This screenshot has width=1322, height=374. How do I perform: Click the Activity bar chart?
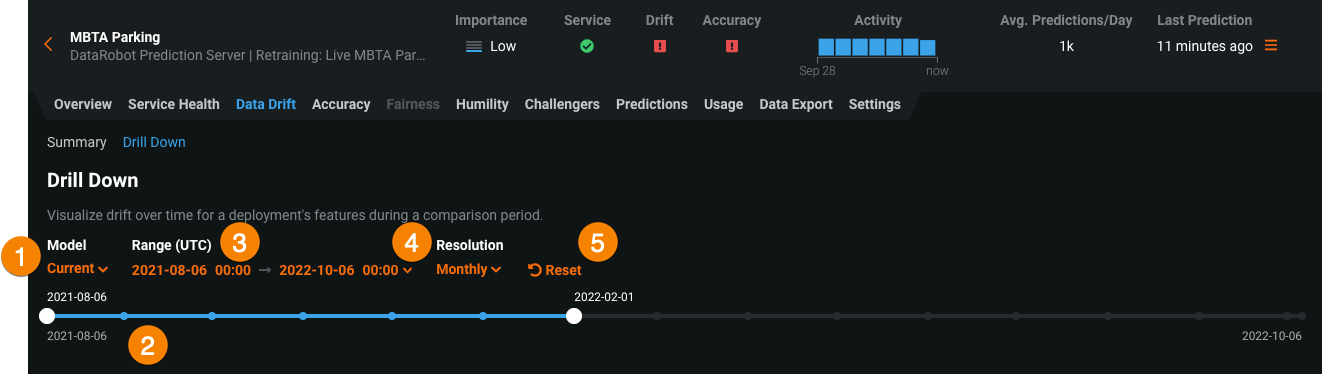877,47
